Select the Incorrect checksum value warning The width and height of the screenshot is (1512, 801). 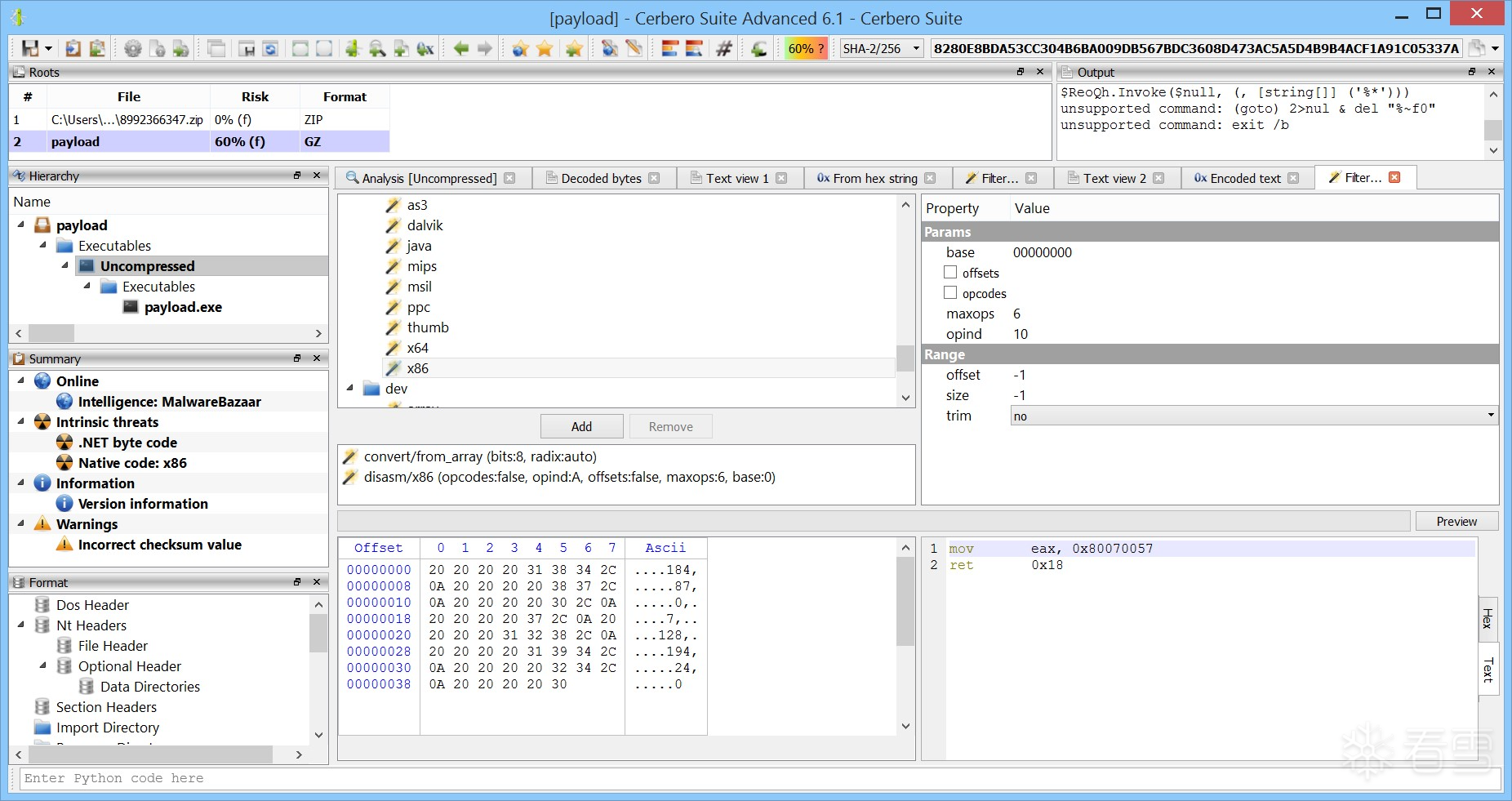pyautogui.click(x=159, y=544)
